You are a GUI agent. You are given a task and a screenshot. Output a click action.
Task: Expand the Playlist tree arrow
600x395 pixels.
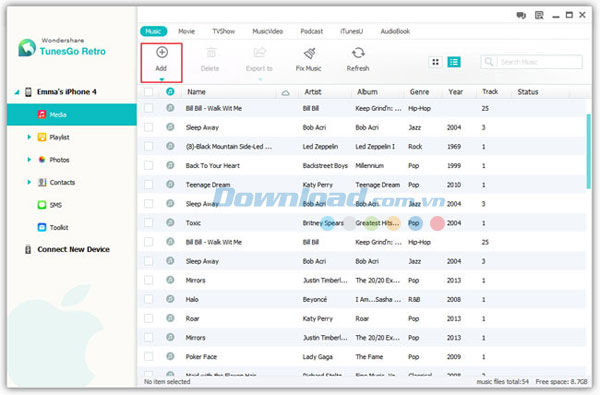click(x=29, y=137)
